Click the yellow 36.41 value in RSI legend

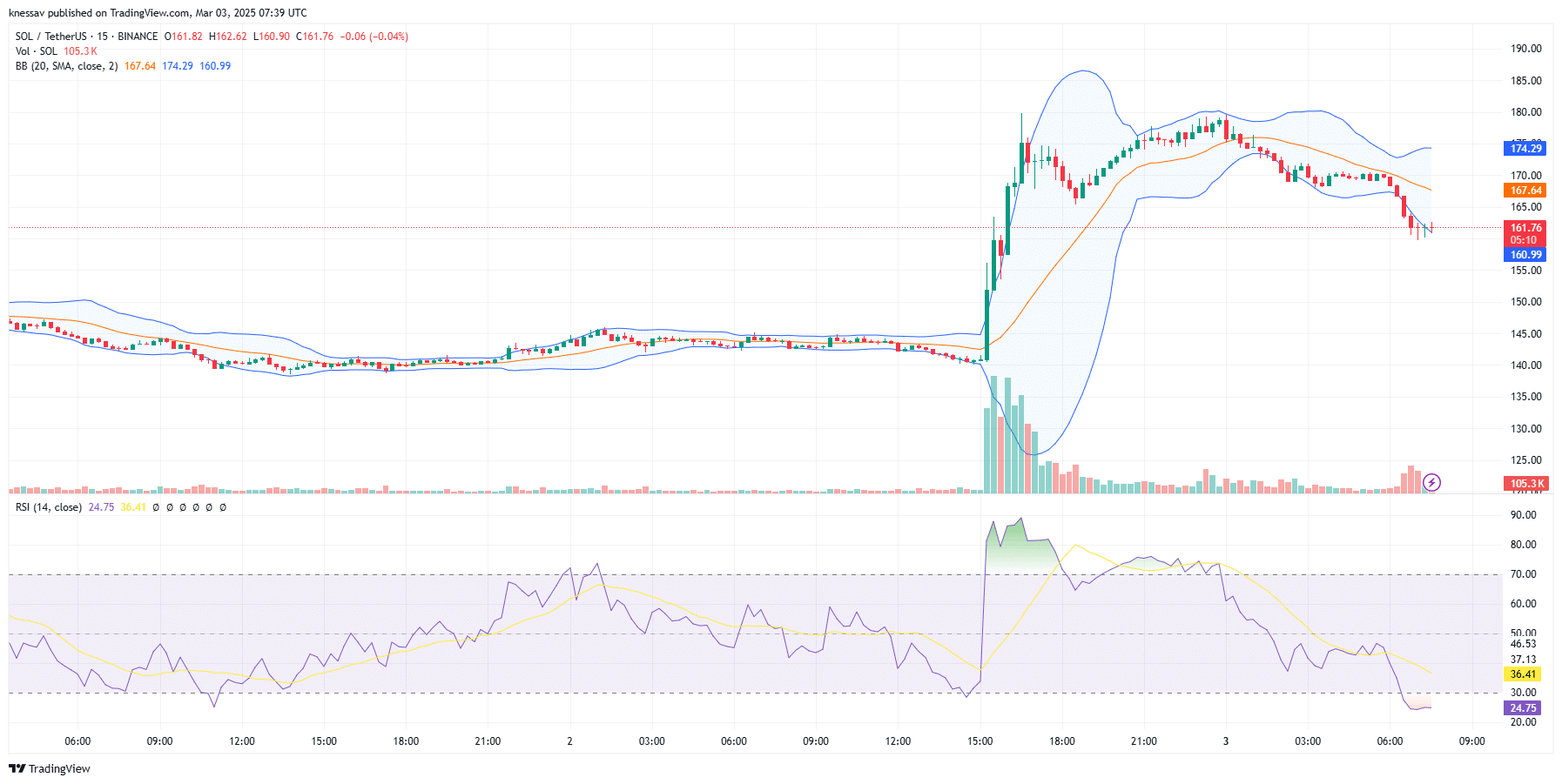point(133,507)
